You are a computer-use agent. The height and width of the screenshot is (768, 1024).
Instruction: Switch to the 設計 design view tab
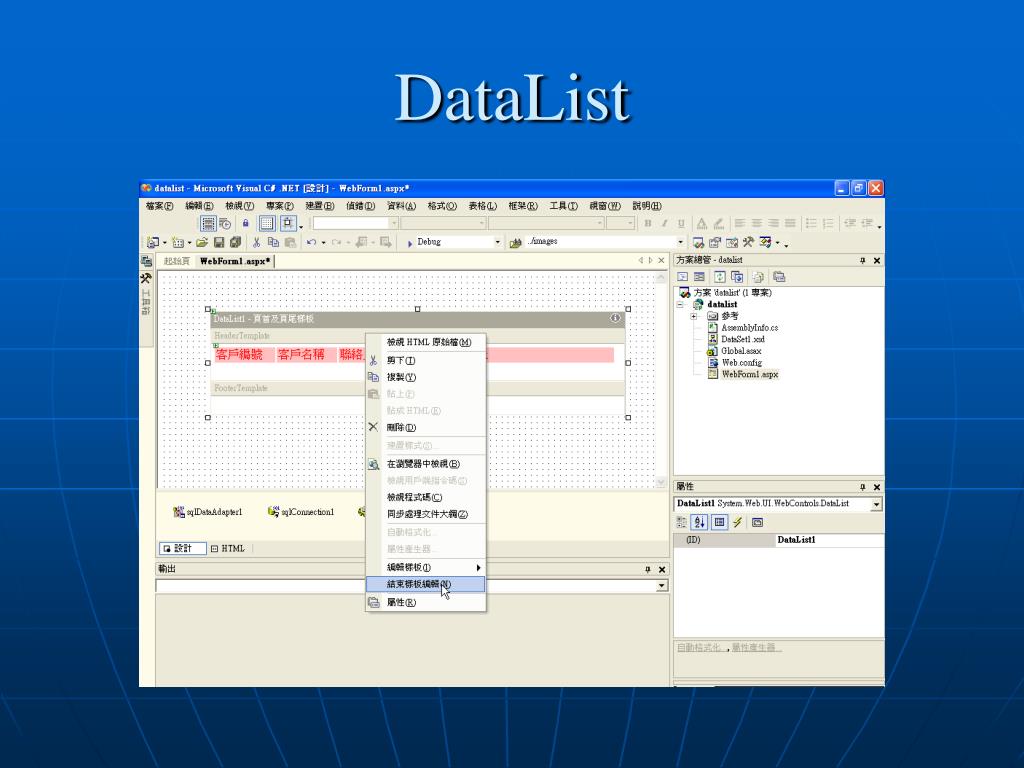(x=182, y=549)
